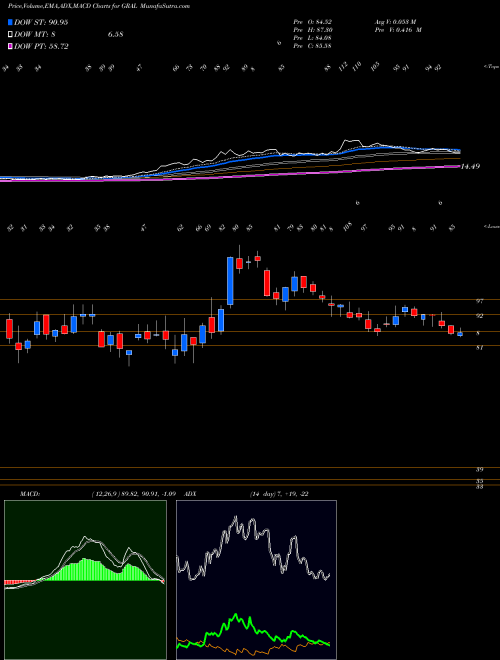Click the magenta DOW PT legend swatch
The image size is (500, 660).
(10, 46)
